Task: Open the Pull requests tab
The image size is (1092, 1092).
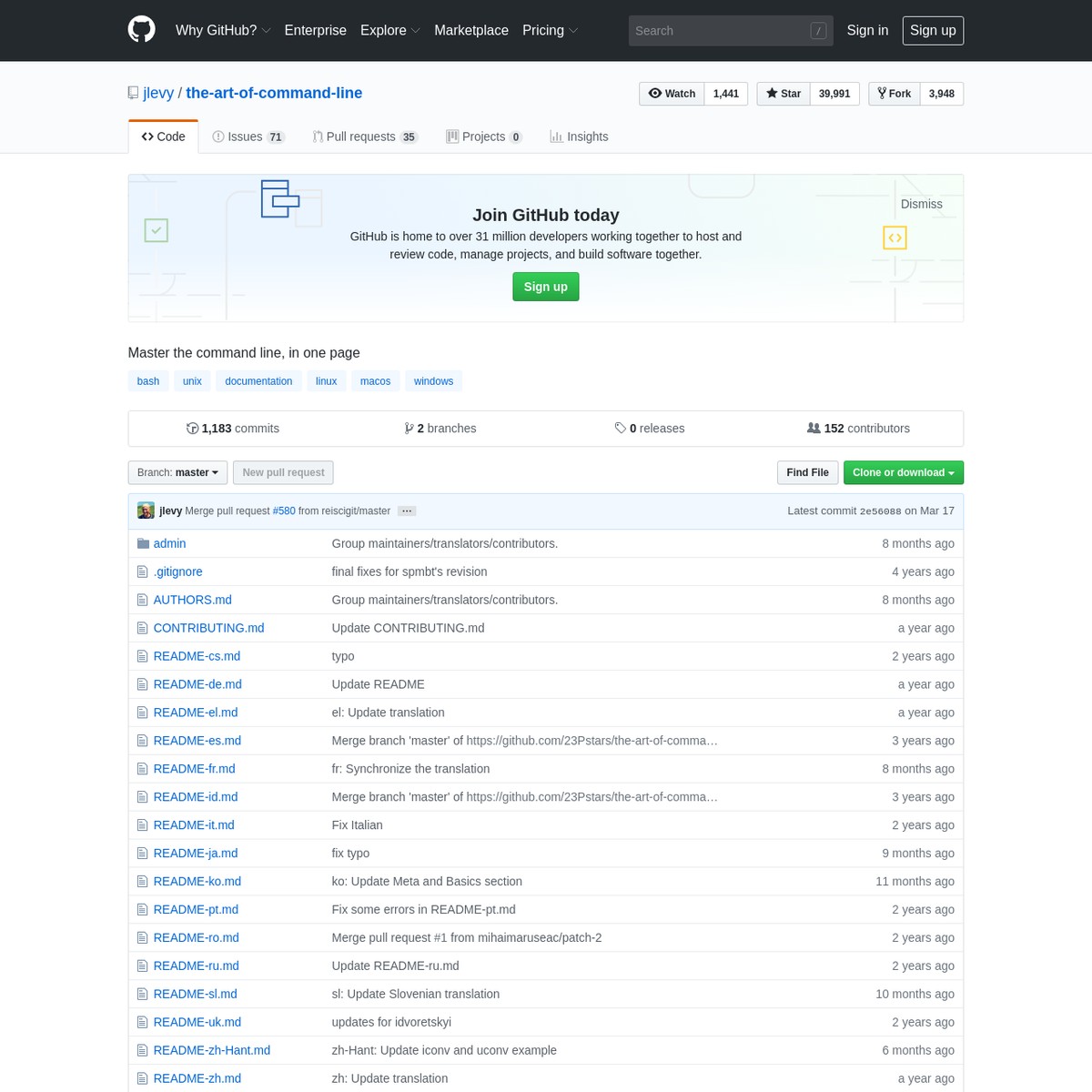Action: pyautogui.click(x=364, y=136)
